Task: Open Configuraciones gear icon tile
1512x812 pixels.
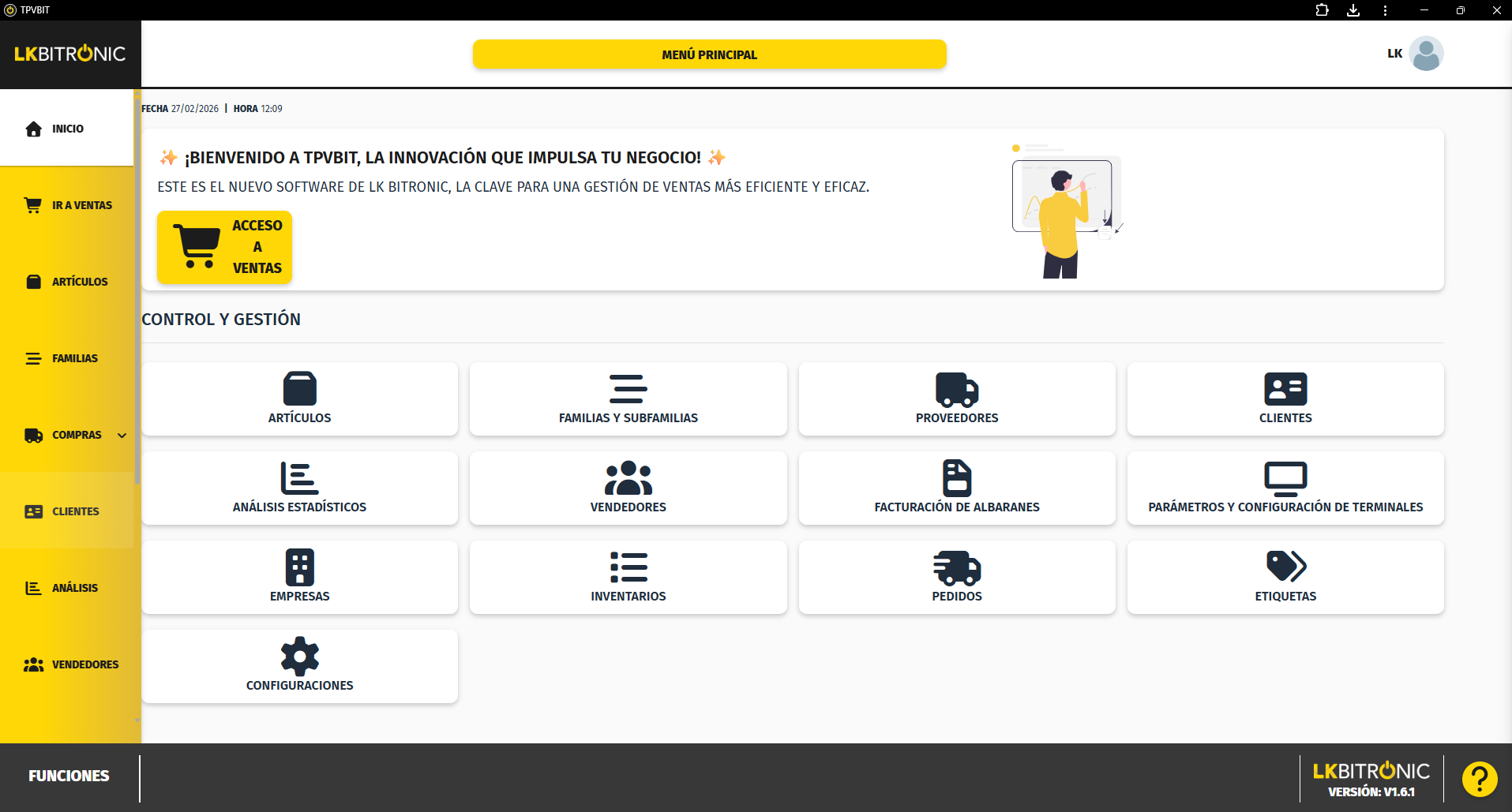Action: 299,657
